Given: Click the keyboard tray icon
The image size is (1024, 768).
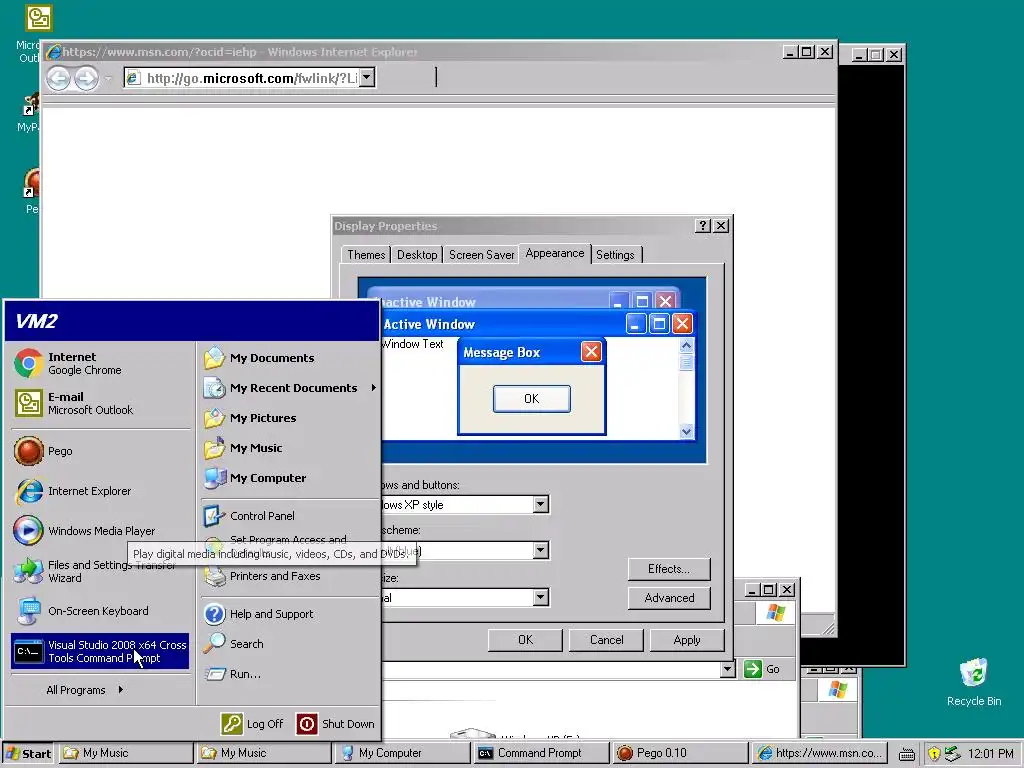Looking at the screenshot, I should tap(906, 754).
